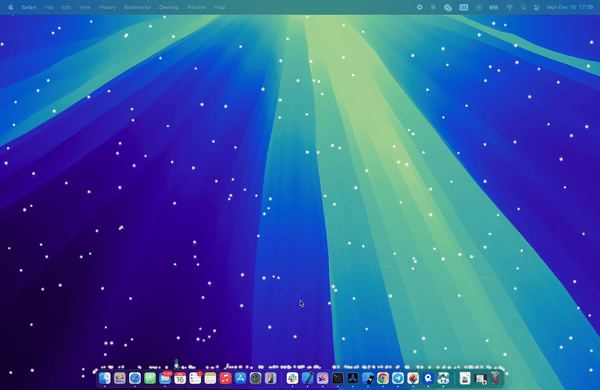Launch Safari from the dock
600x390 pixels.
135,378
